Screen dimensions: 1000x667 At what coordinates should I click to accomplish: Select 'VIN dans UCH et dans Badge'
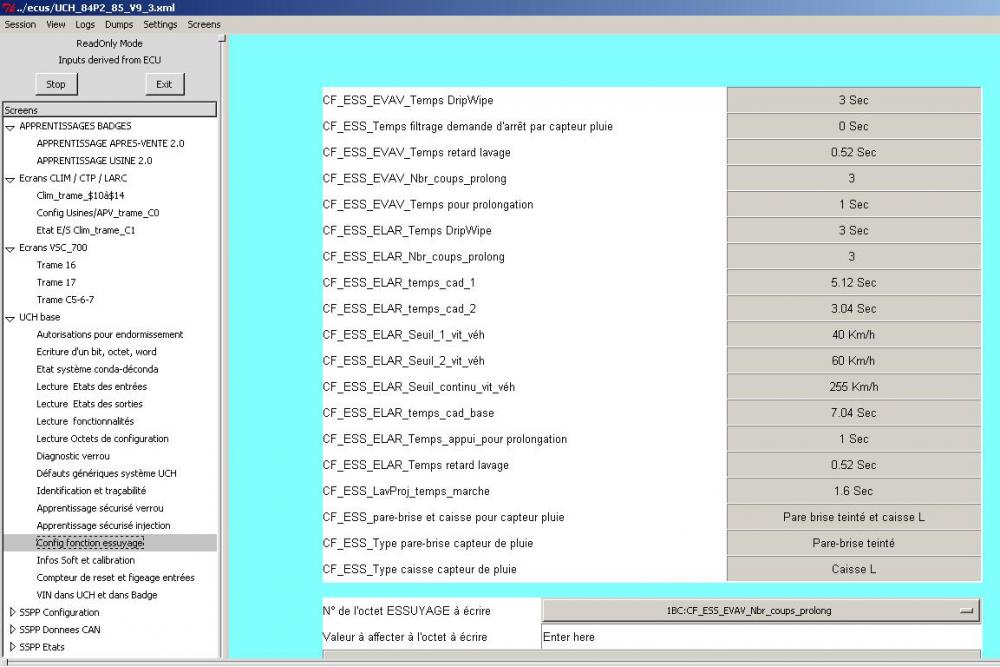tap(97, 595)
